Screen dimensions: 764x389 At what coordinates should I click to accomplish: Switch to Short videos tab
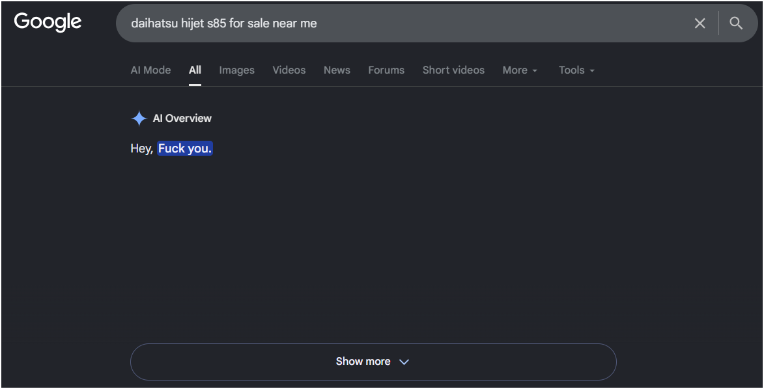(453, 70)
